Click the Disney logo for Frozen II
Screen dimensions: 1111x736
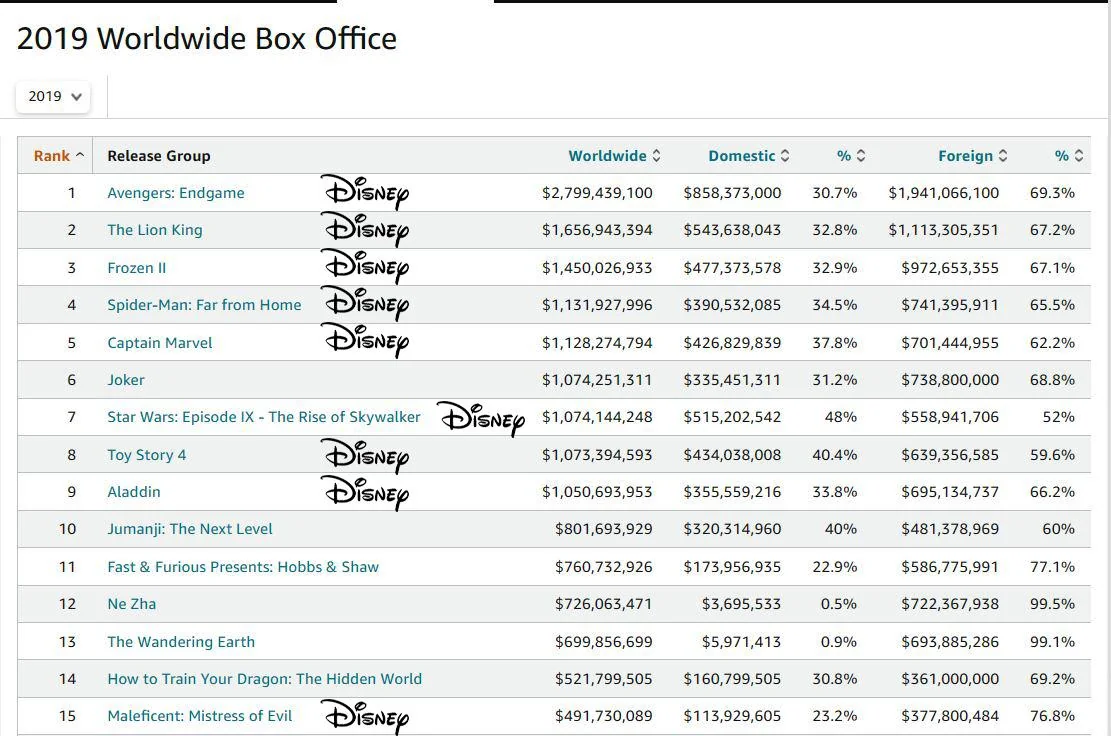(x=364, y=267)
